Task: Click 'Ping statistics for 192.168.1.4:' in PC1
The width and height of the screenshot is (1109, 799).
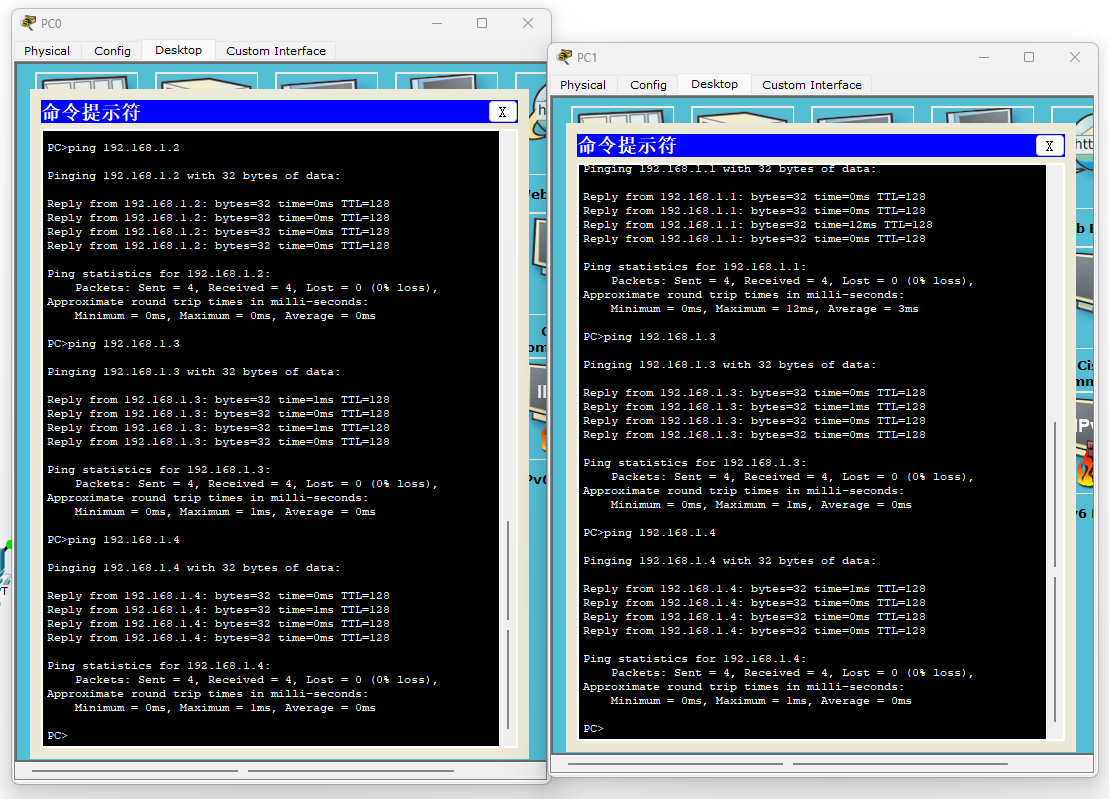Action: pyautogui.click(x=695, y=658)
